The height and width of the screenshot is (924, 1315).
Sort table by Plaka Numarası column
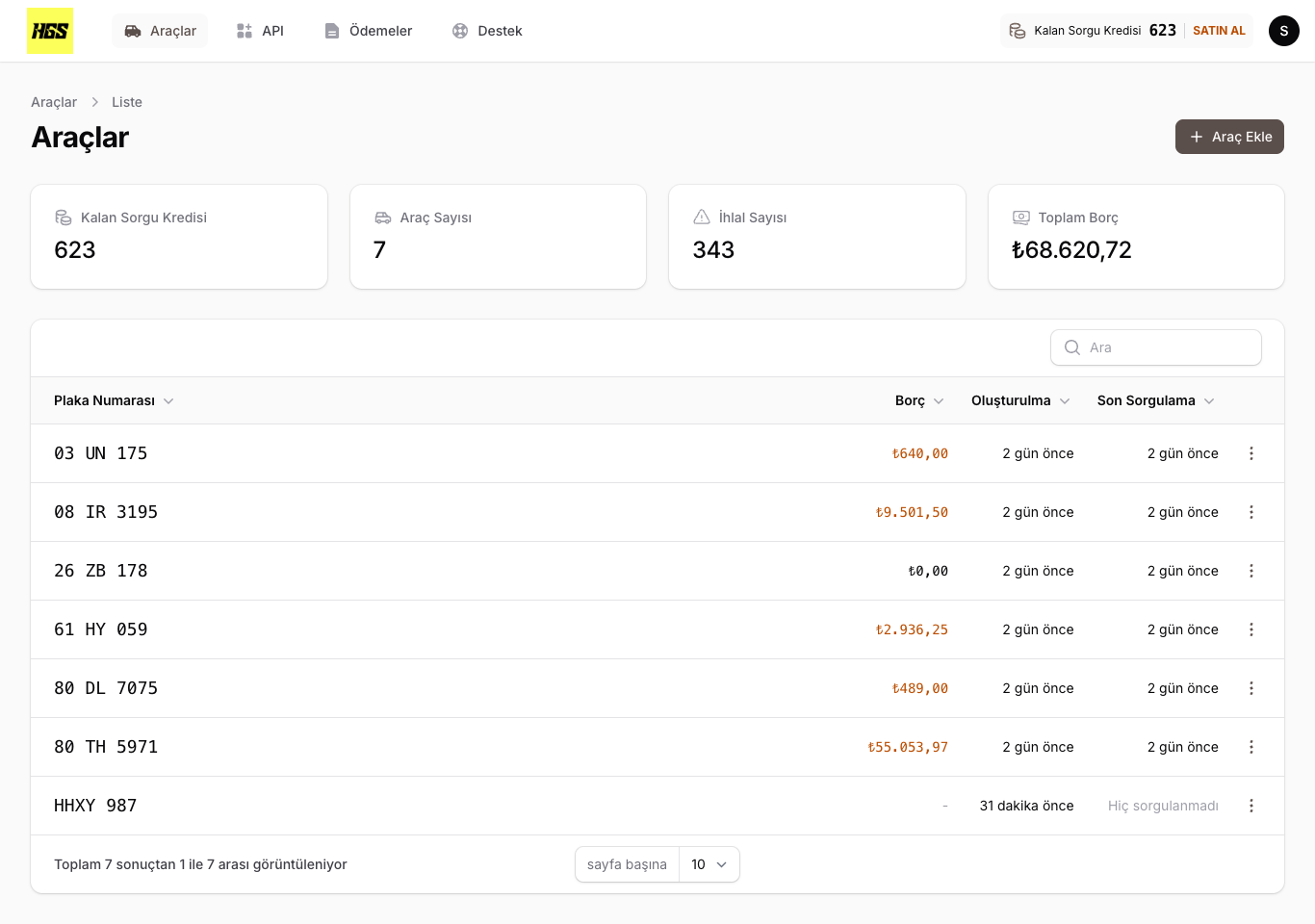[x=114, y=400]
